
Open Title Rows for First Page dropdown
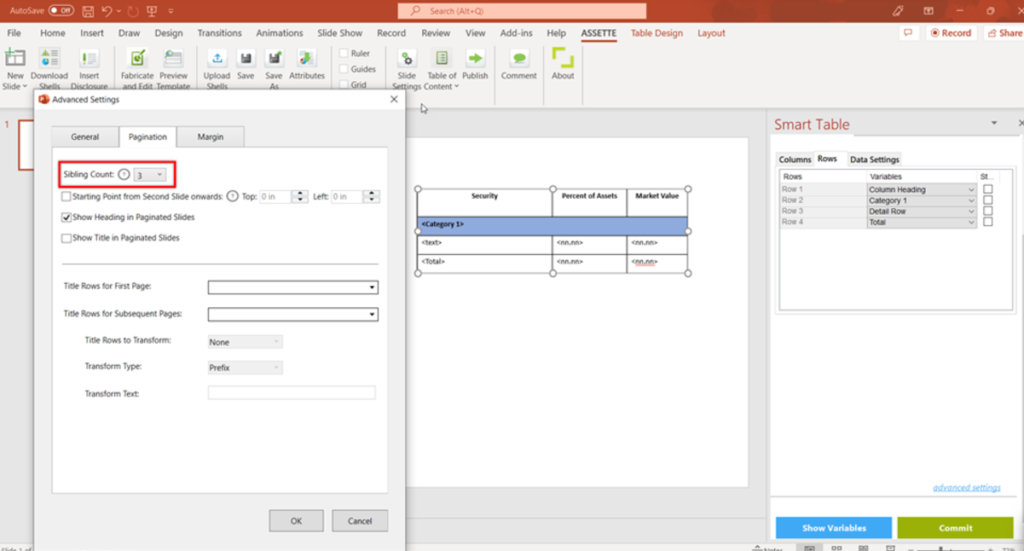293,287
